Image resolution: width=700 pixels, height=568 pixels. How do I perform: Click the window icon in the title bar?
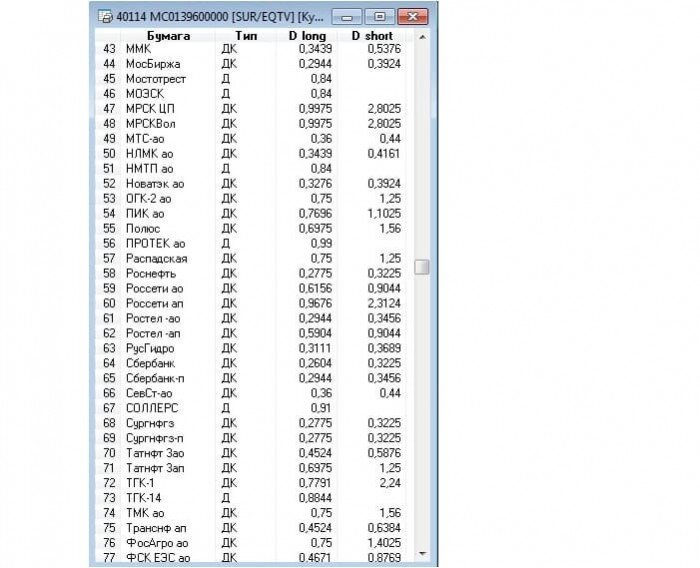[105, 17]
